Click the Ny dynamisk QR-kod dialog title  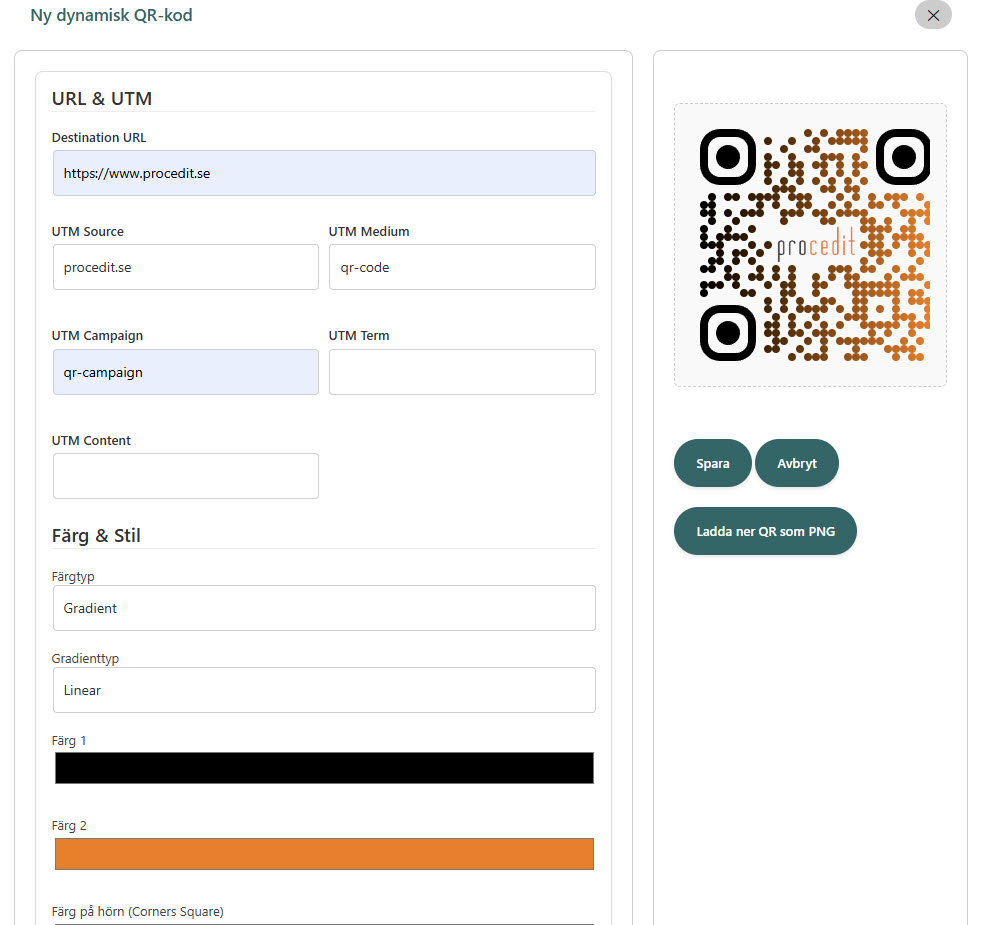click(x=111, y=15)
